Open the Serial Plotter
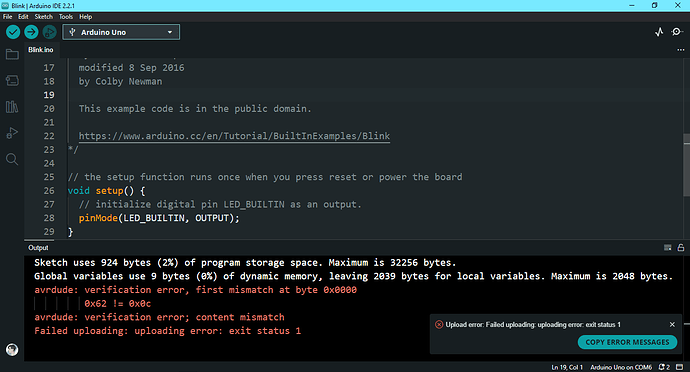Screen dimensions: 690x372 point(659,32)
